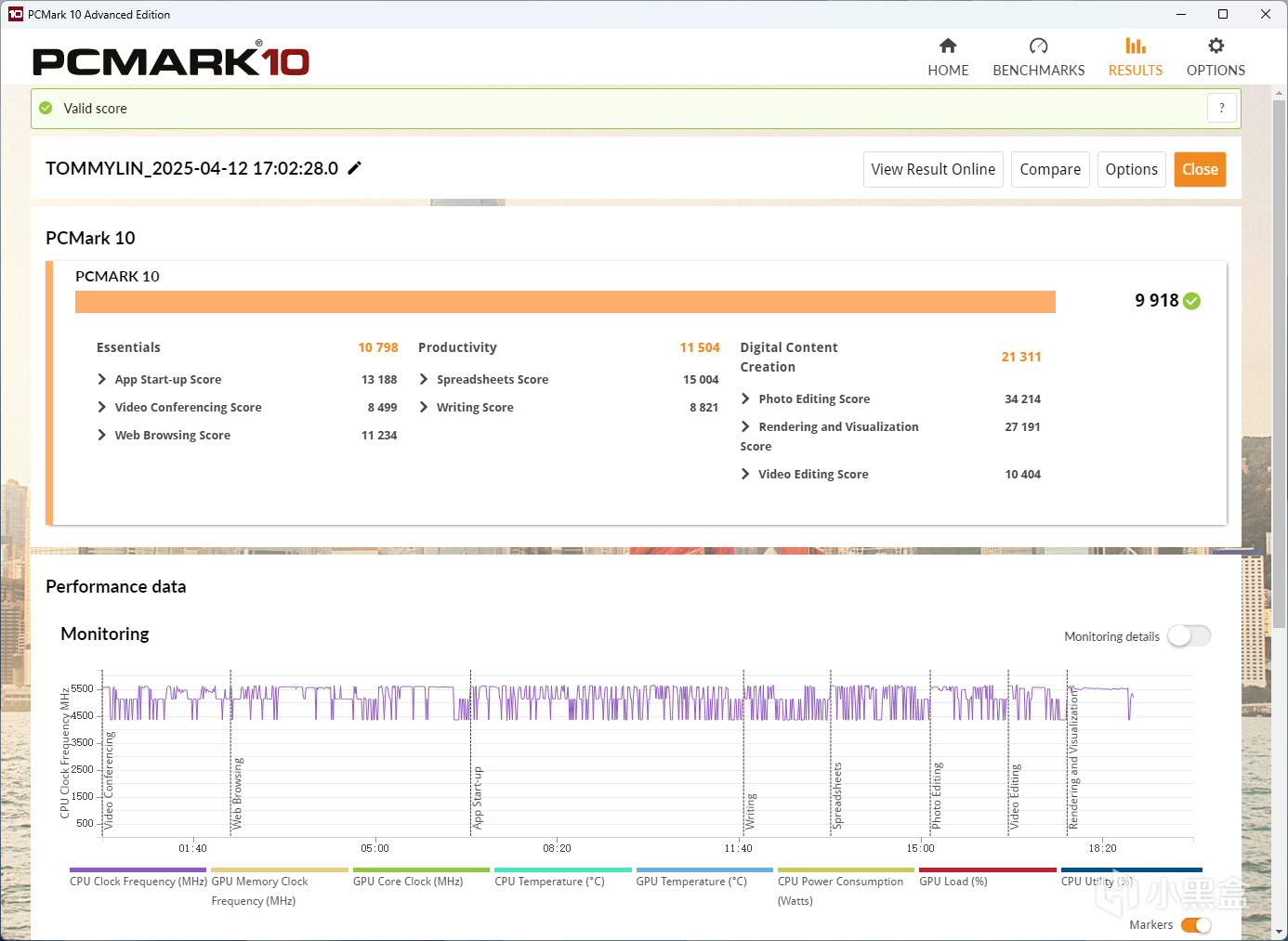Click the green check beside 9 918
Viewport: 1288px width, 941px height.
[1192, 301]
